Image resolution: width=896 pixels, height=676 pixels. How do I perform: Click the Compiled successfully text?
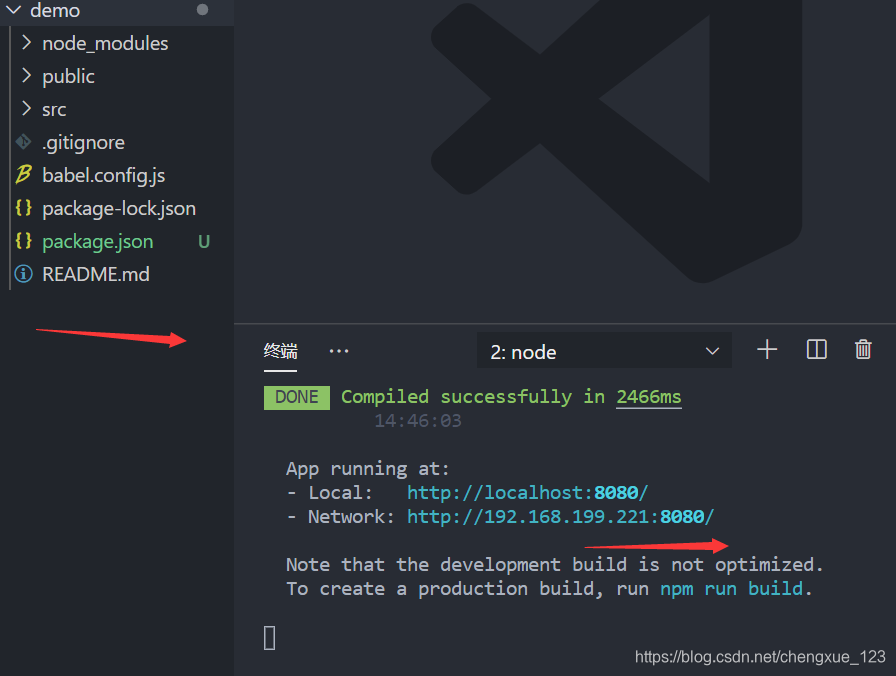click(x=457, y=397)
